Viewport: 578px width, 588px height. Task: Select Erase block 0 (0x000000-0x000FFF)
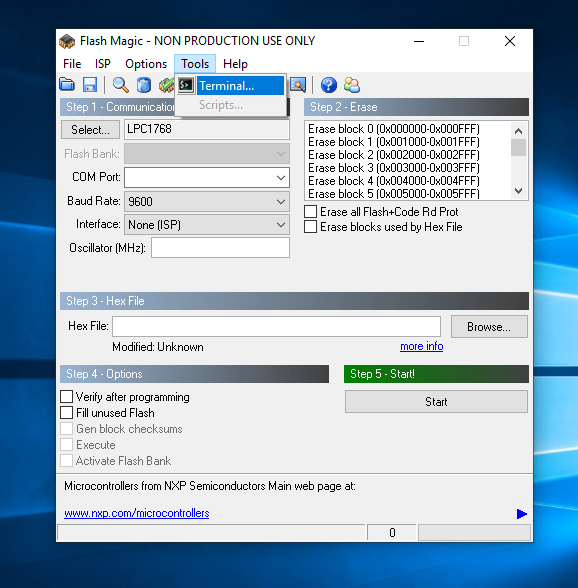pos(394,129)
